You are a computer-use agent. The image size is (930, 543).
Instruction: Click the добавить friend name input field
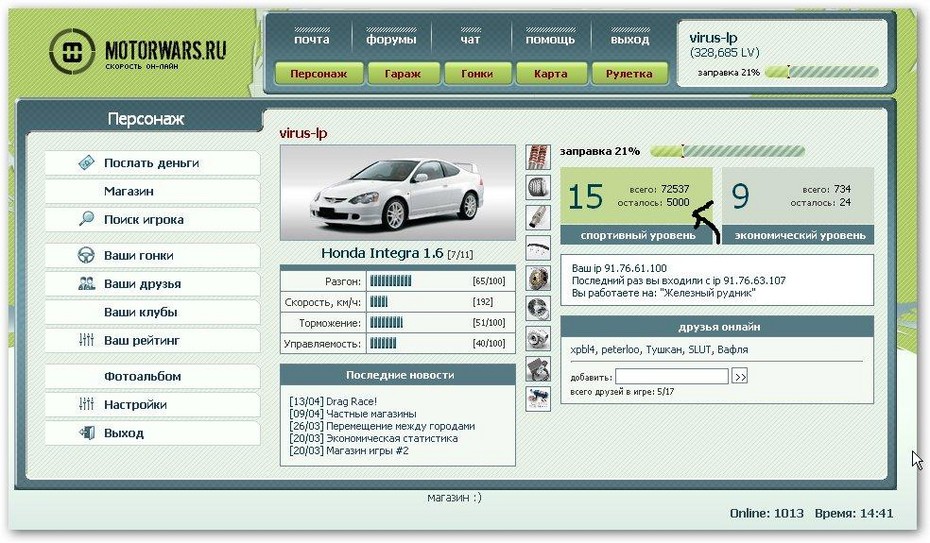671,376
